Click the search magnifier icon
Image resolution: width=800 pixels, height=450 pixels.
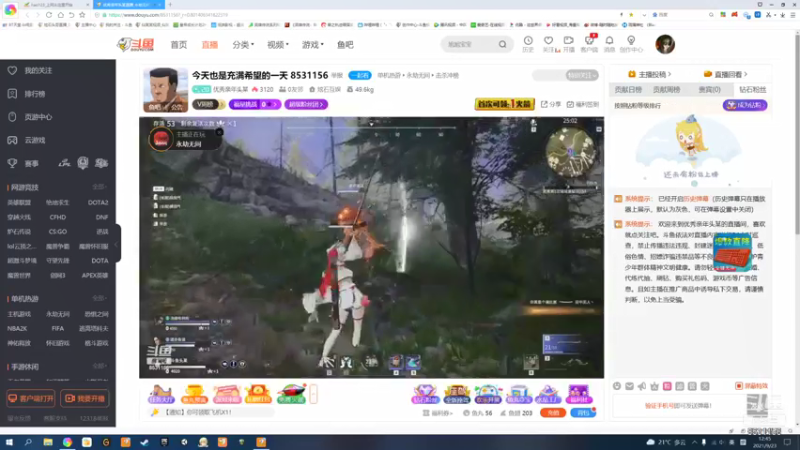(503, 44)
